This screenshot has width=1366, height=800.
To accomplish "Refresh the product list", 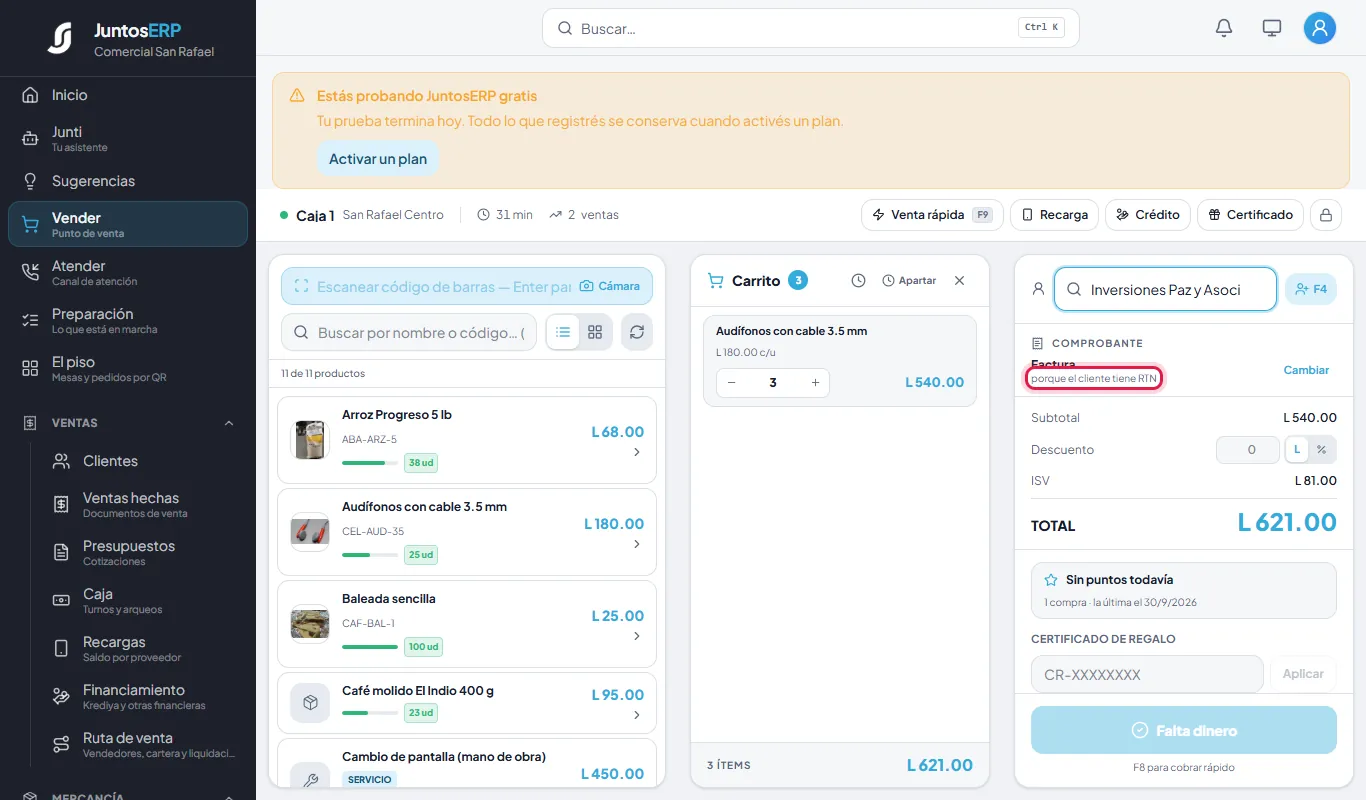I will tap(637, 332).
